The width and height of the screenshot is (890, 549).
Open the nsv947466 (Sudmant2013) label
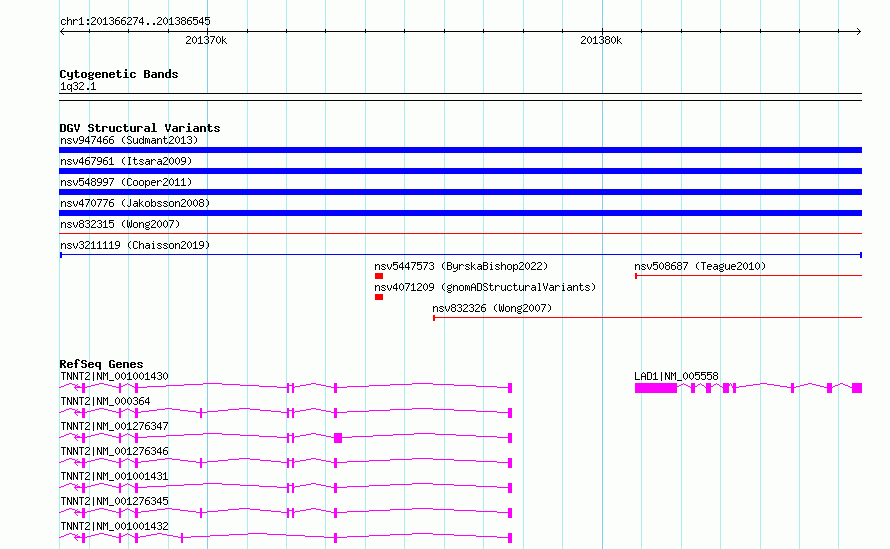129,140
